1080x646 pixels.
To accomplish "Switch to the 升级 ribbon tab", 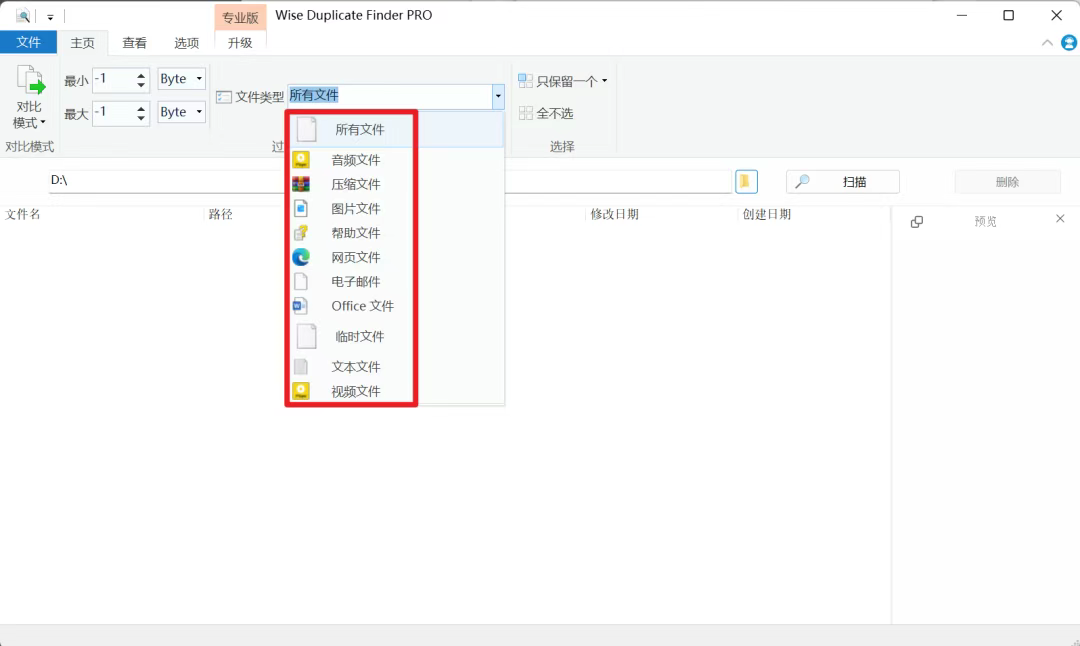I will click(240, 43).
